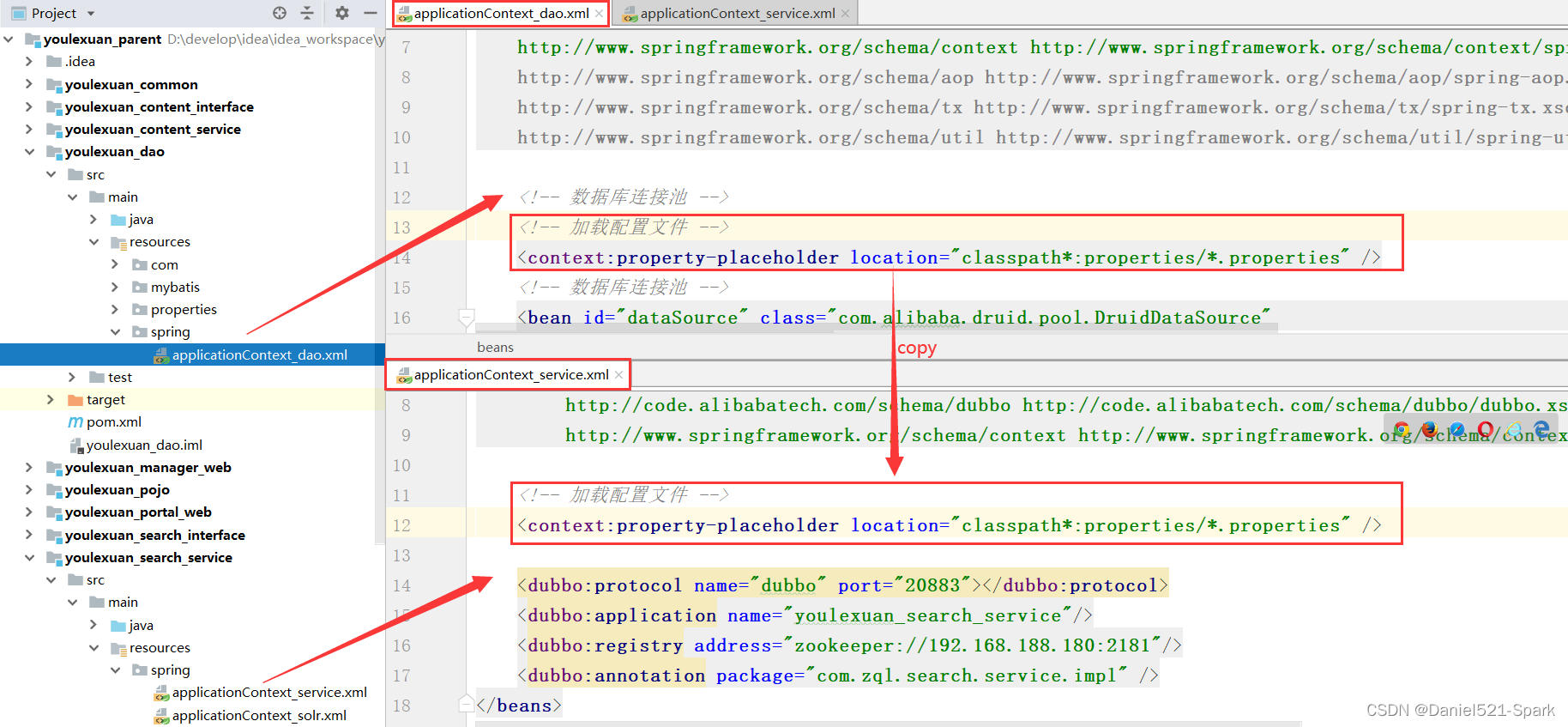Expand properties resources folder
Screen dimensions: 1568x727
tap(115, 309)
